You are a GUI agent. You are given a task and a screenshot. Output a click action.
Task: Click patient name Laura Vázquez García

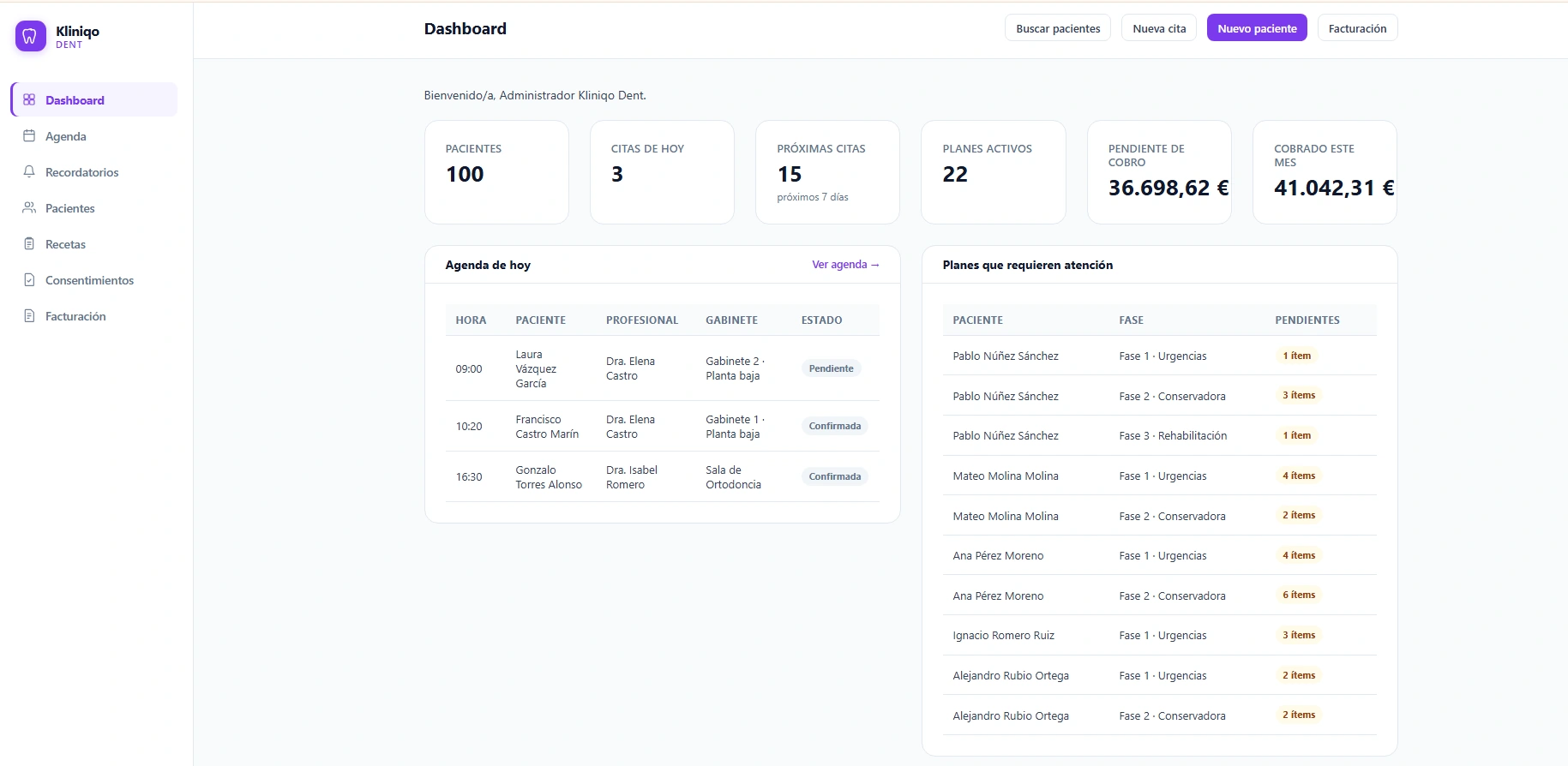tap(536, 368)
